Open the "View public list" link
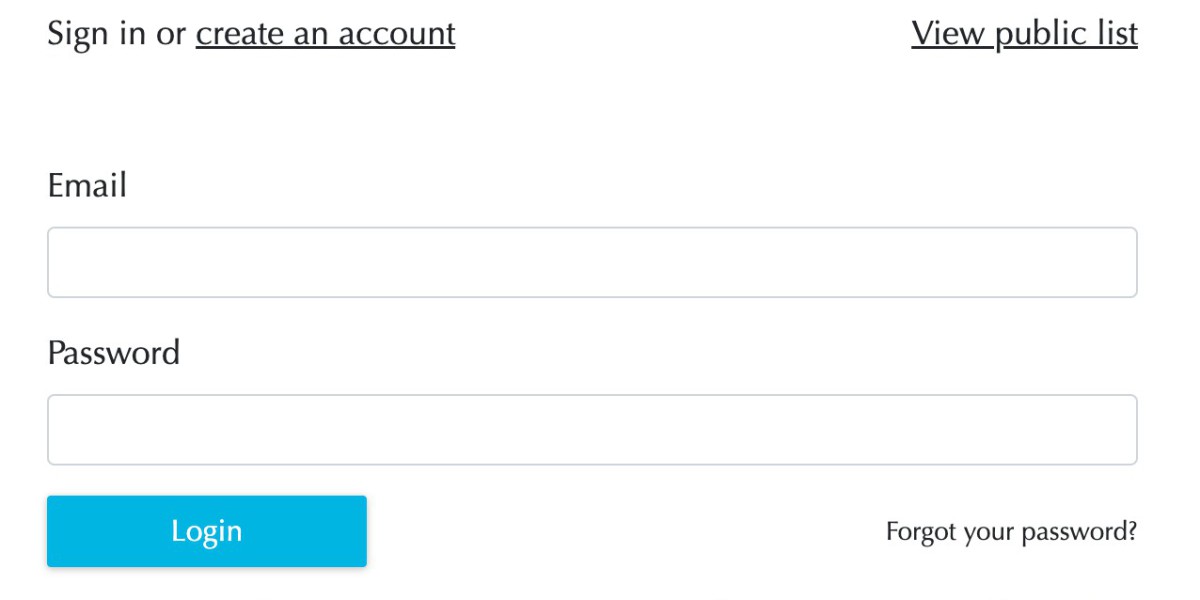 pyautogui.click(x=1024, y=34)
